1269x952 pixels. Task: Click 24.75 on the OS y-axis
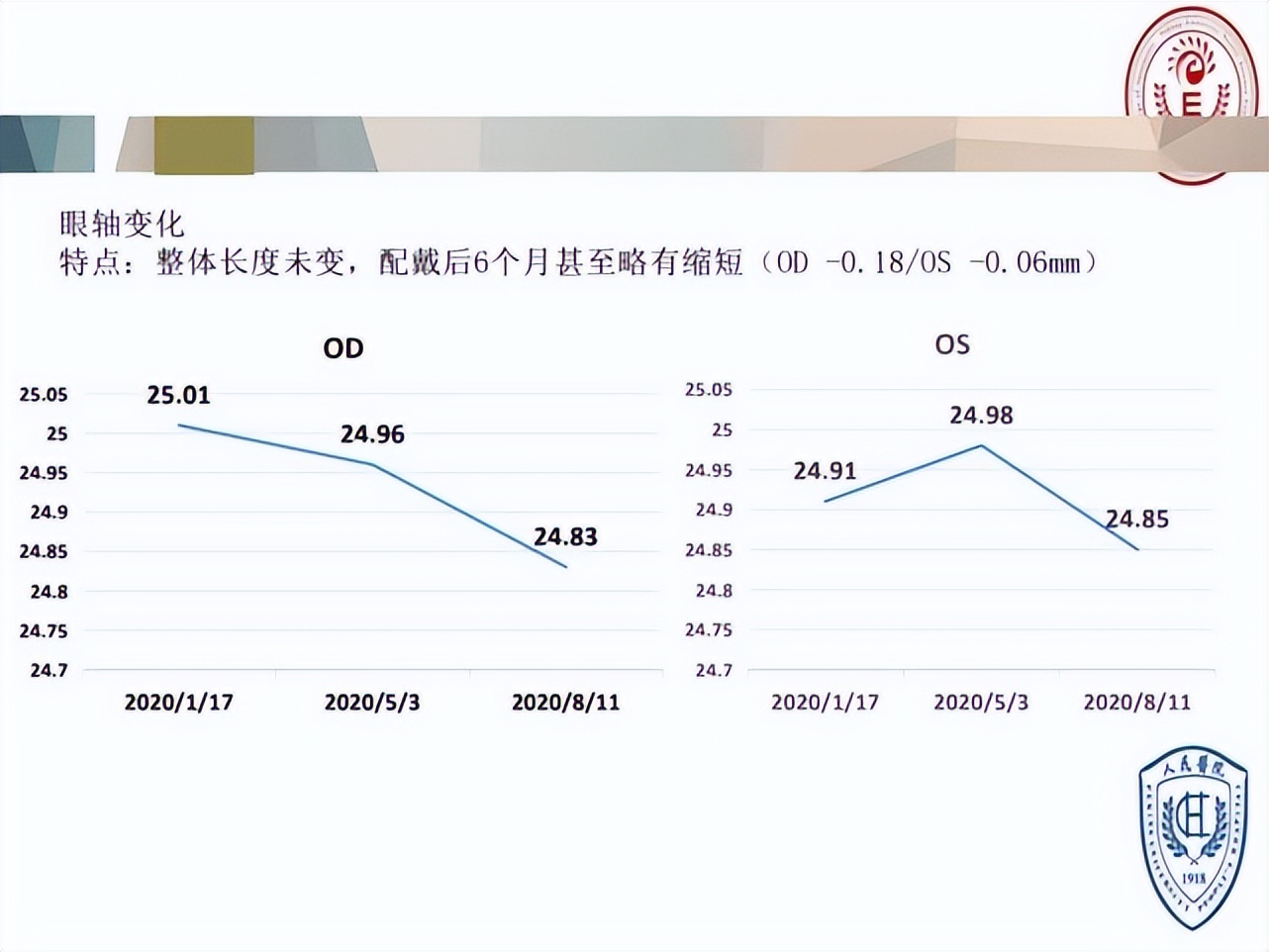point(709,630)
